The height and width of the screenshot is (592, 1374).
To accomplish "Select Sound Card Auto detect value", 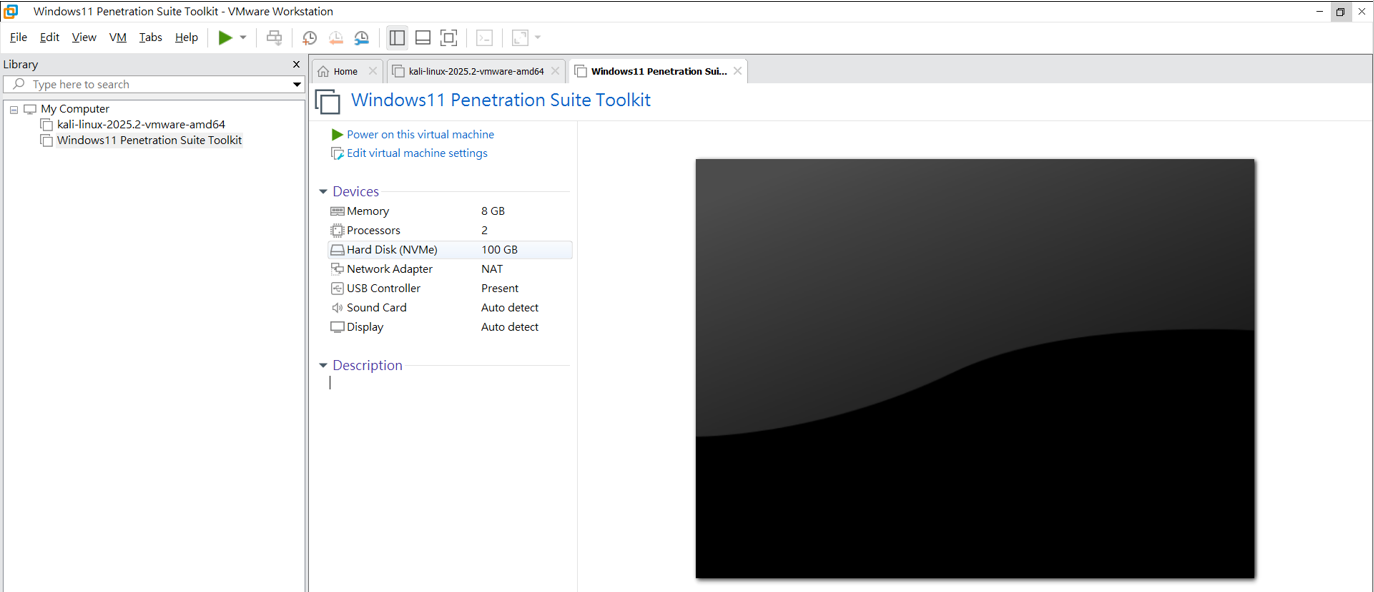I will click(x=510, y=308).
